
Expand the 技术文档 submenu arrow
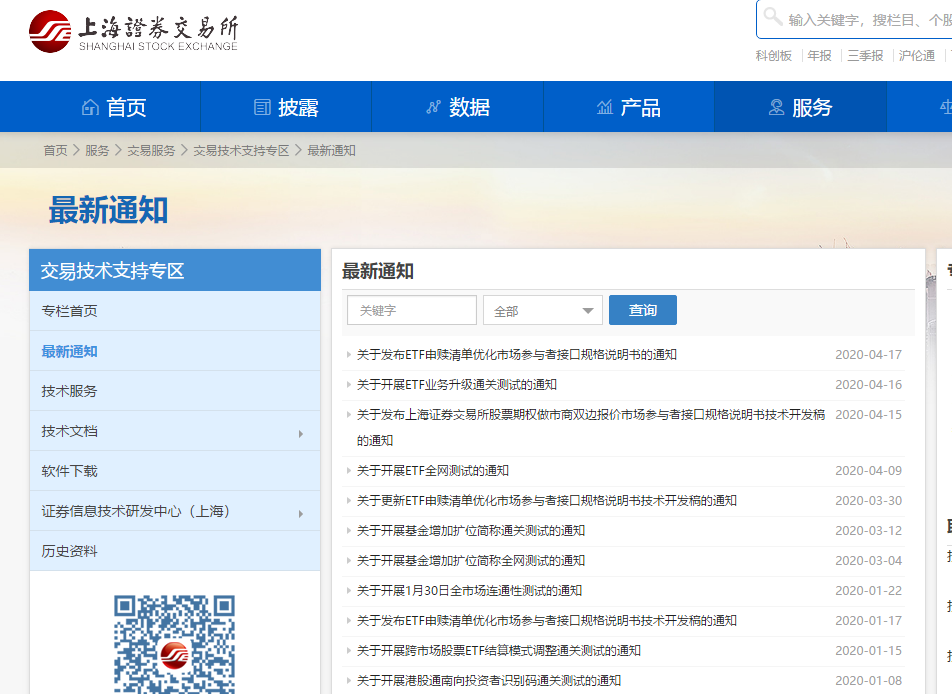tap(301, 434)
